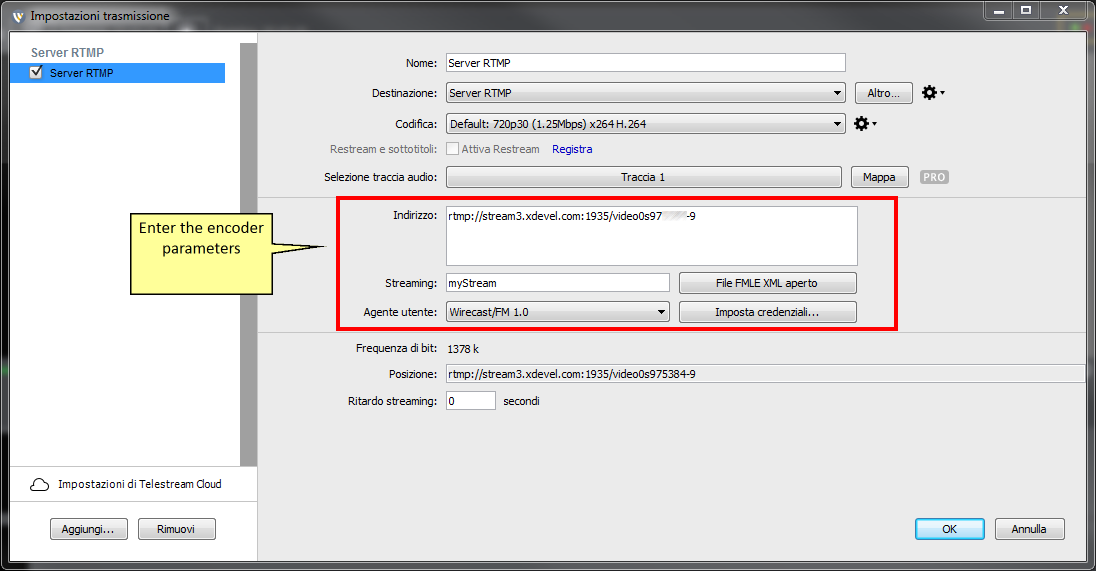Viewport: 1096px width, 571px height.
Task: Click the Registra link
Action: tap(572, 149)
